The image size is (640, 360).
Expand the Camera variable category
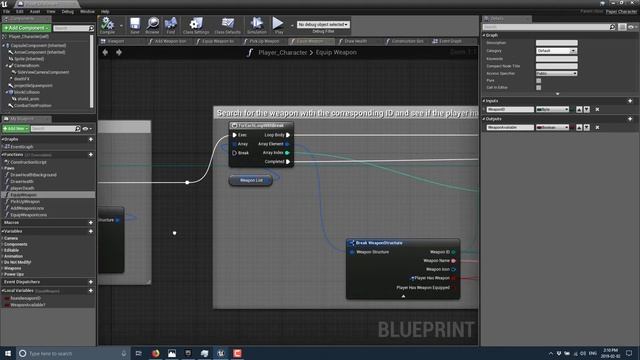[x=11, y=238]
